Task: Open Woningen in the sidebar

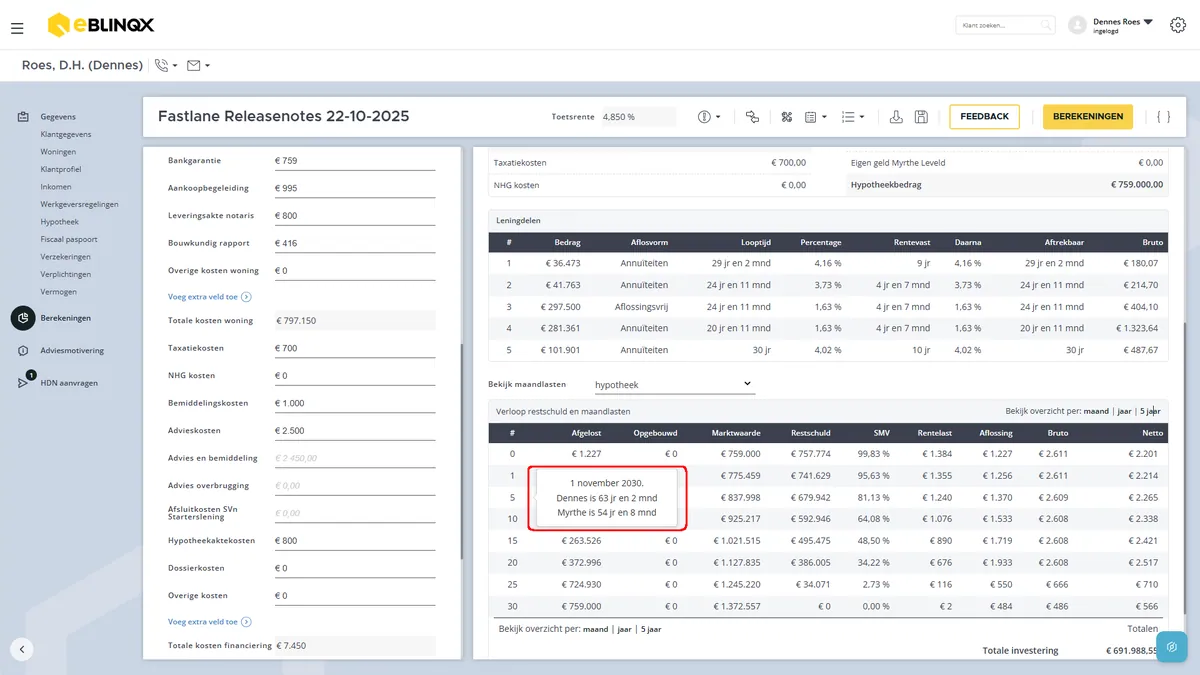Action: (58, 152)
